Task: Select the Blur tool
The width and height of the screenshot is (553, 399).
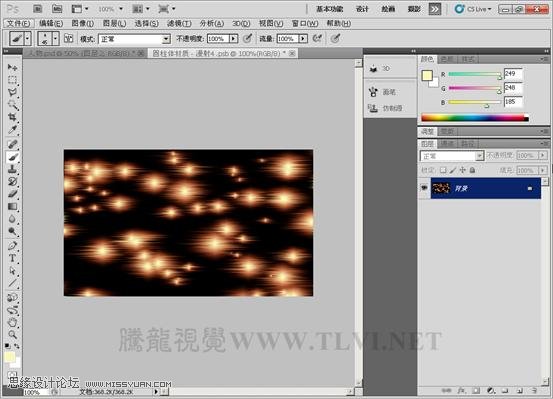Action: pos(13,219)
